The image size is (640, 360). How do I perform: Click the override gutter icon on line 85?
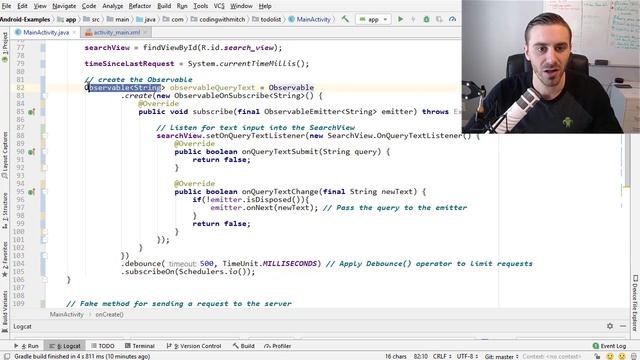[31, 112]
